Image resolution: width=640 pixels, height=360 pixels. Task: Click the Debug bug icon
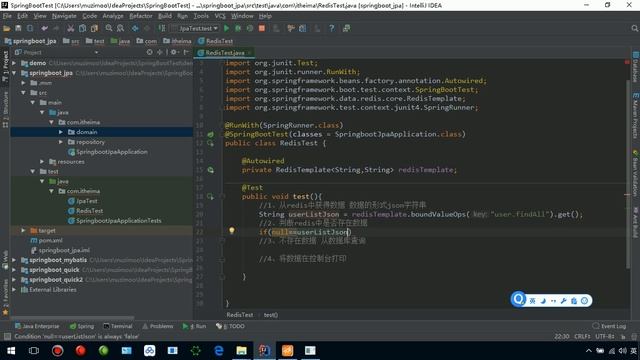(238, 28)
